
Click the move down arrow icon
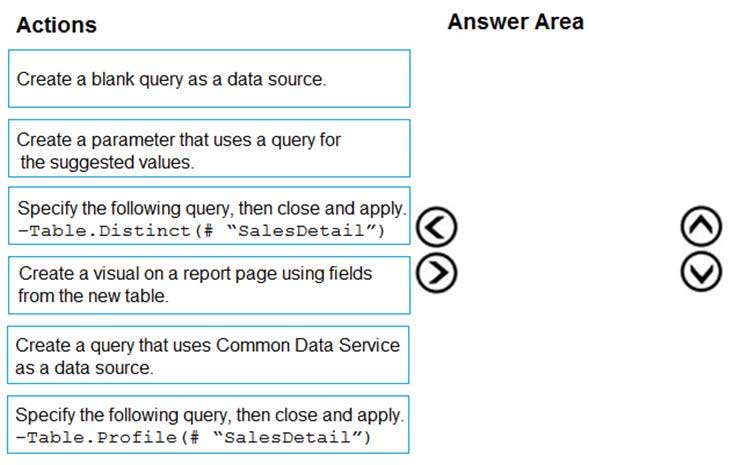pyautogui.click(x=701, y=271)
